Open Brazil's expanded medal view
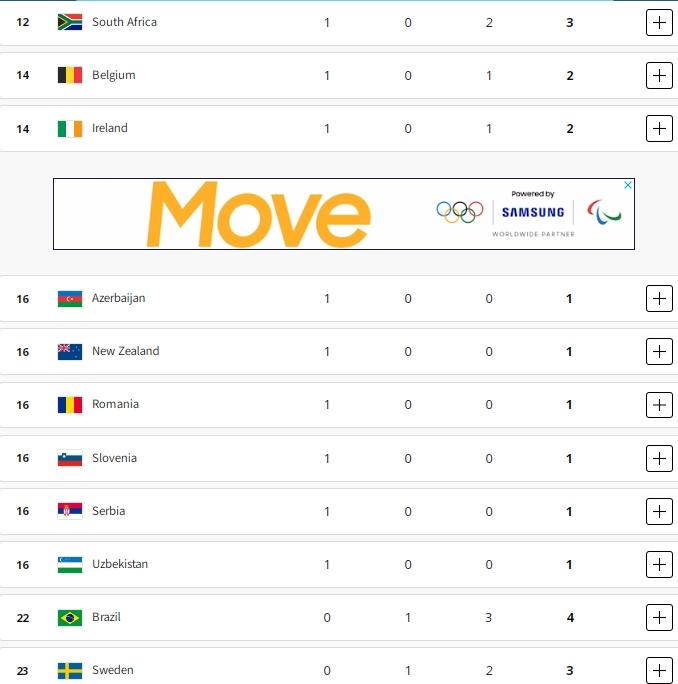 [659, 617]
